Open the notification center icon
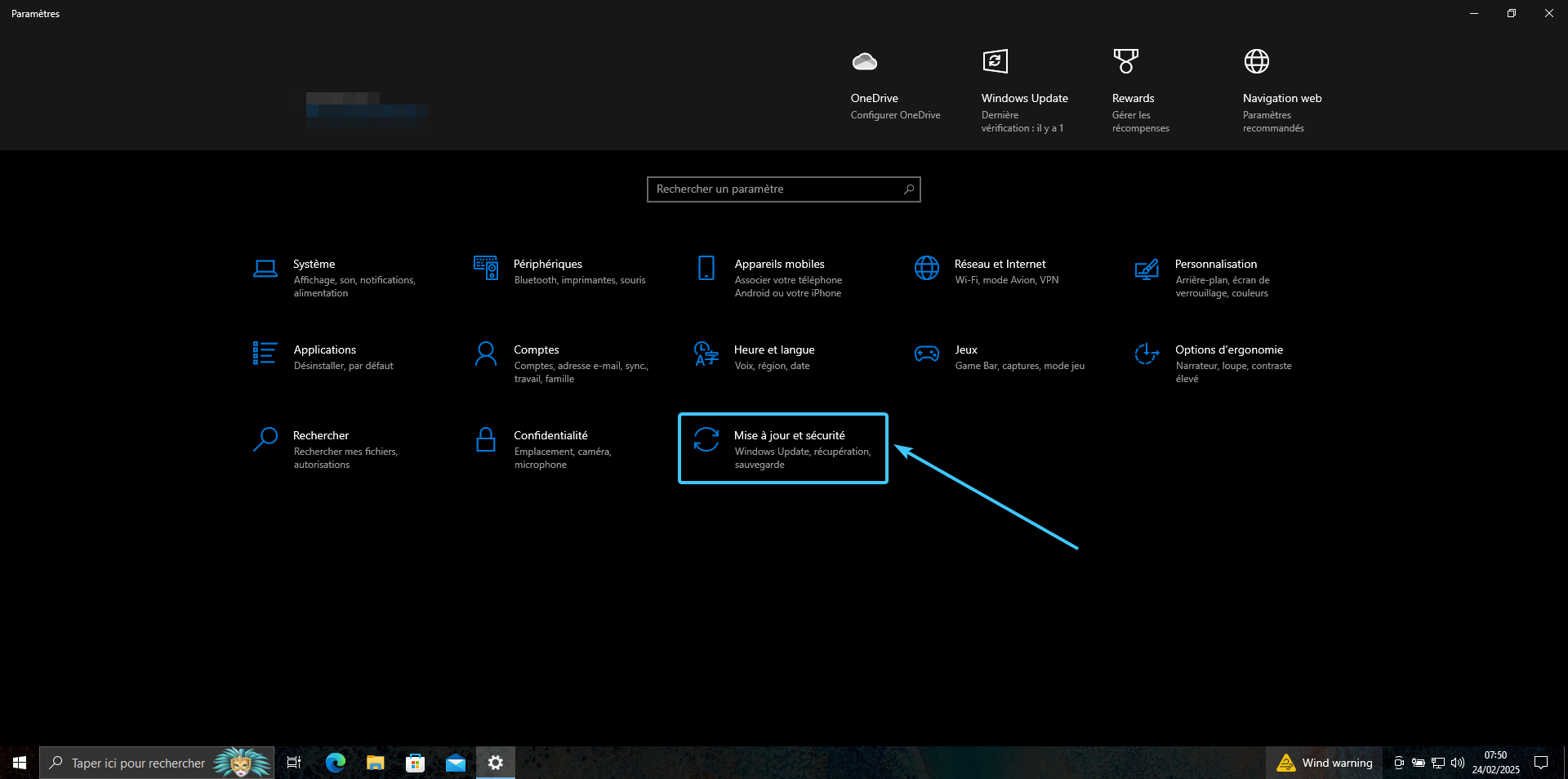 (x=1541, y=763)
